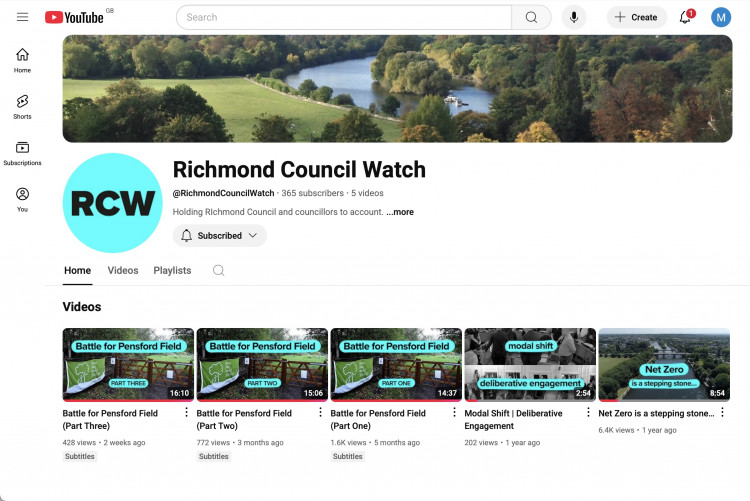The width and height of the screenshot is (750, 501).
Task: Open Subscriptions in the sidebar
Action: [x=22, y=153]
